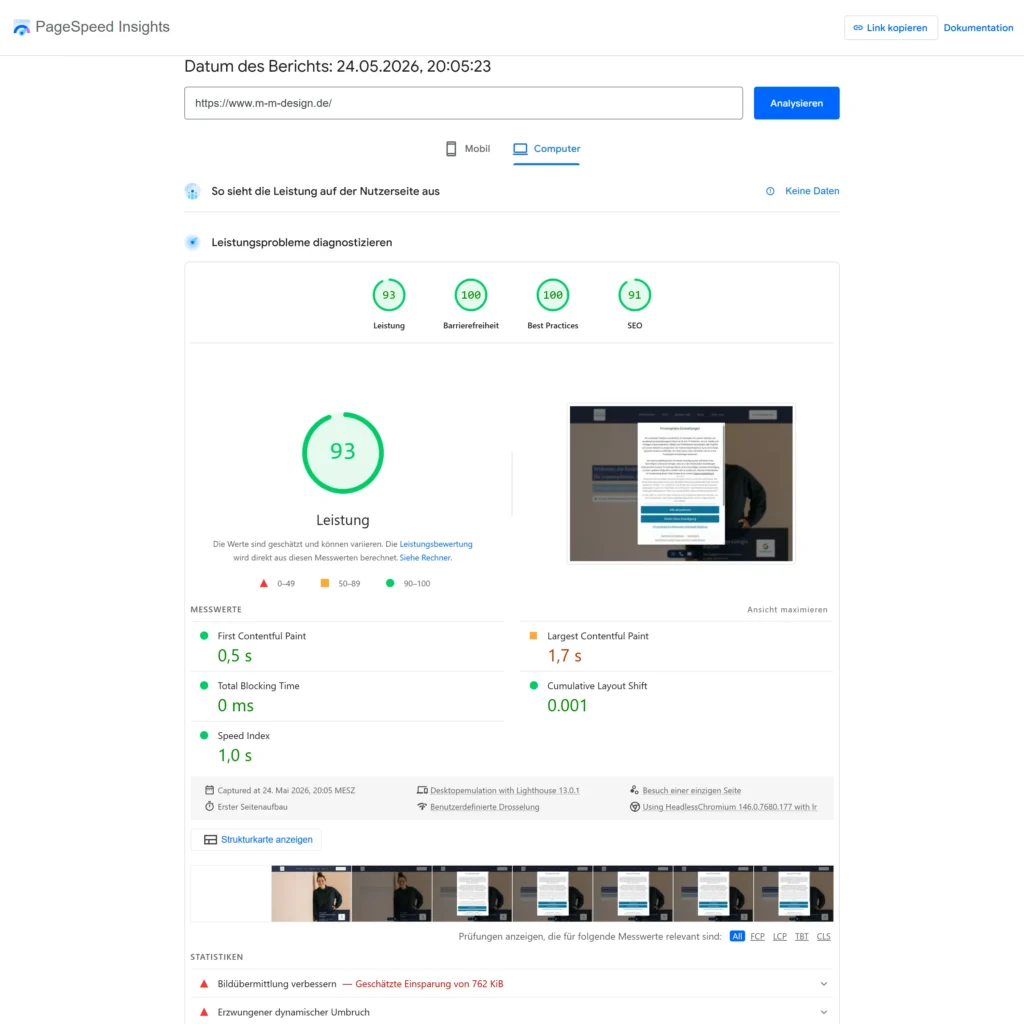Click the last filmstrip frame thumbnail
This screenshot has width=1024, height=1024.
click(x=793, y=893)
